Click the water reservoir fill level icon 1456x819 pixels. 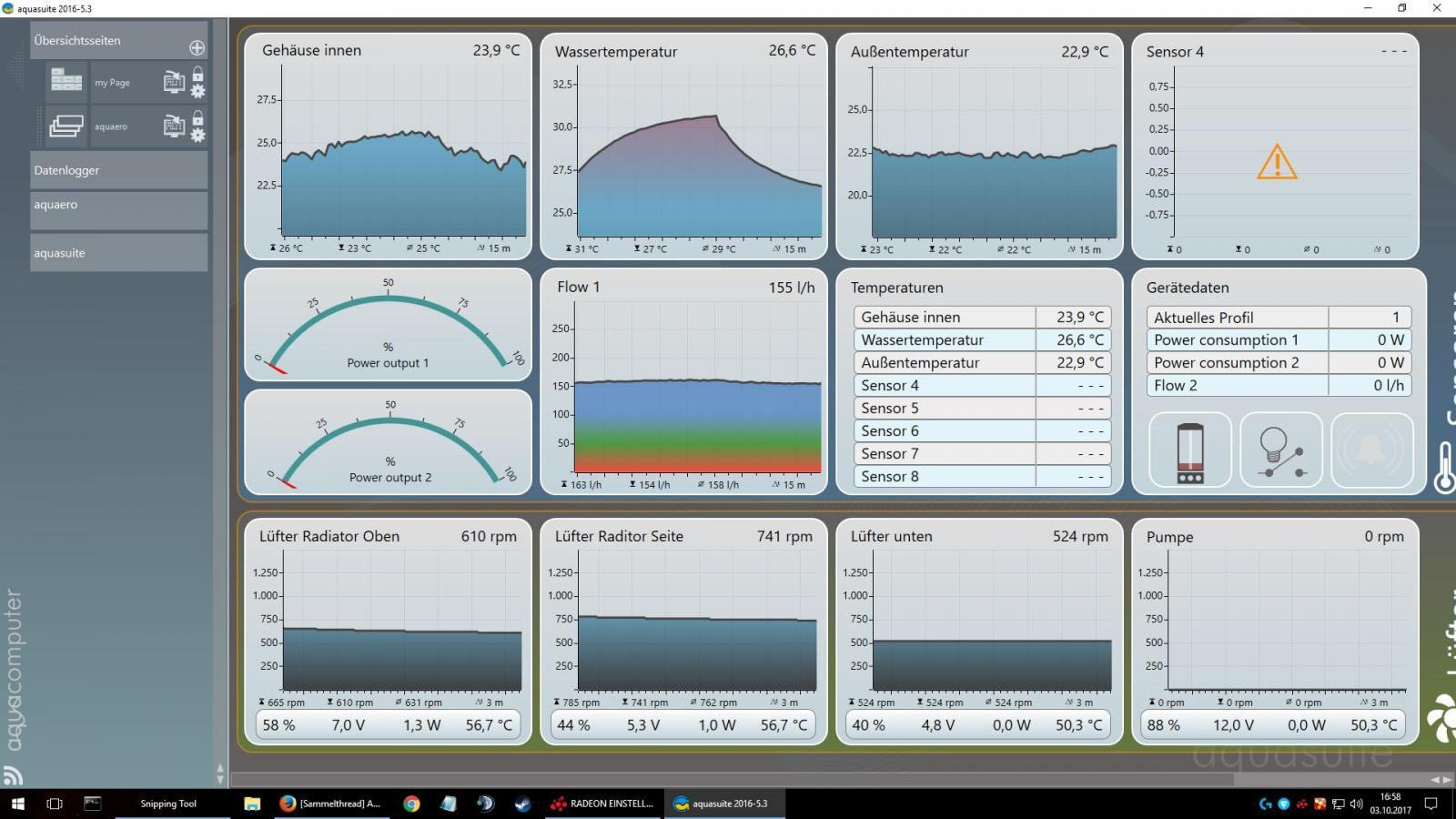[1190, 451]
